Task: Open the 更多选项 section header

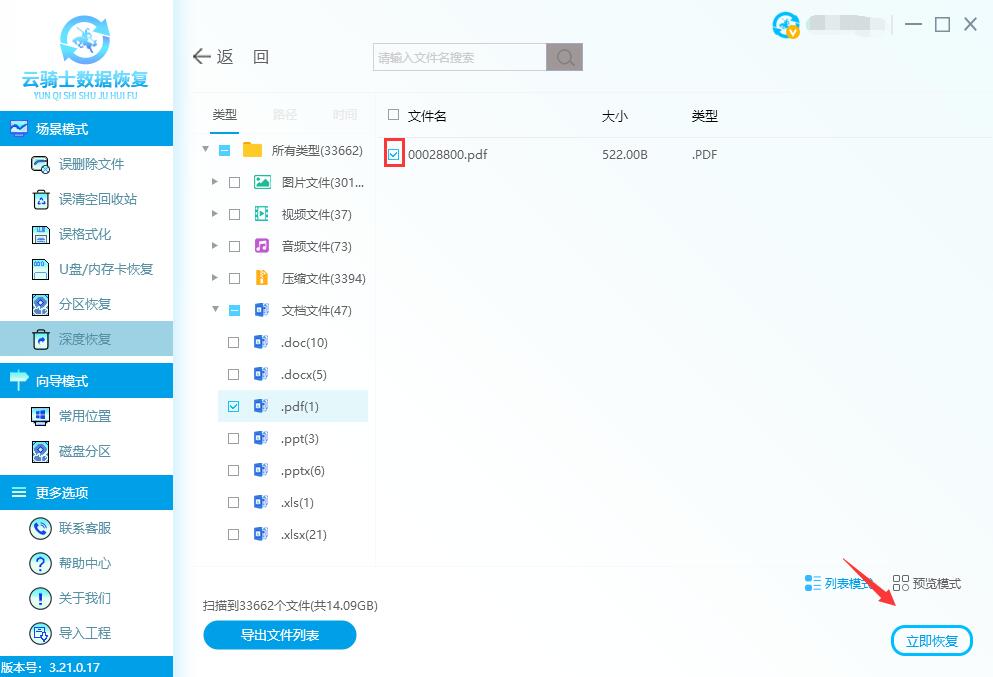Action: click(x=86, y=493)
